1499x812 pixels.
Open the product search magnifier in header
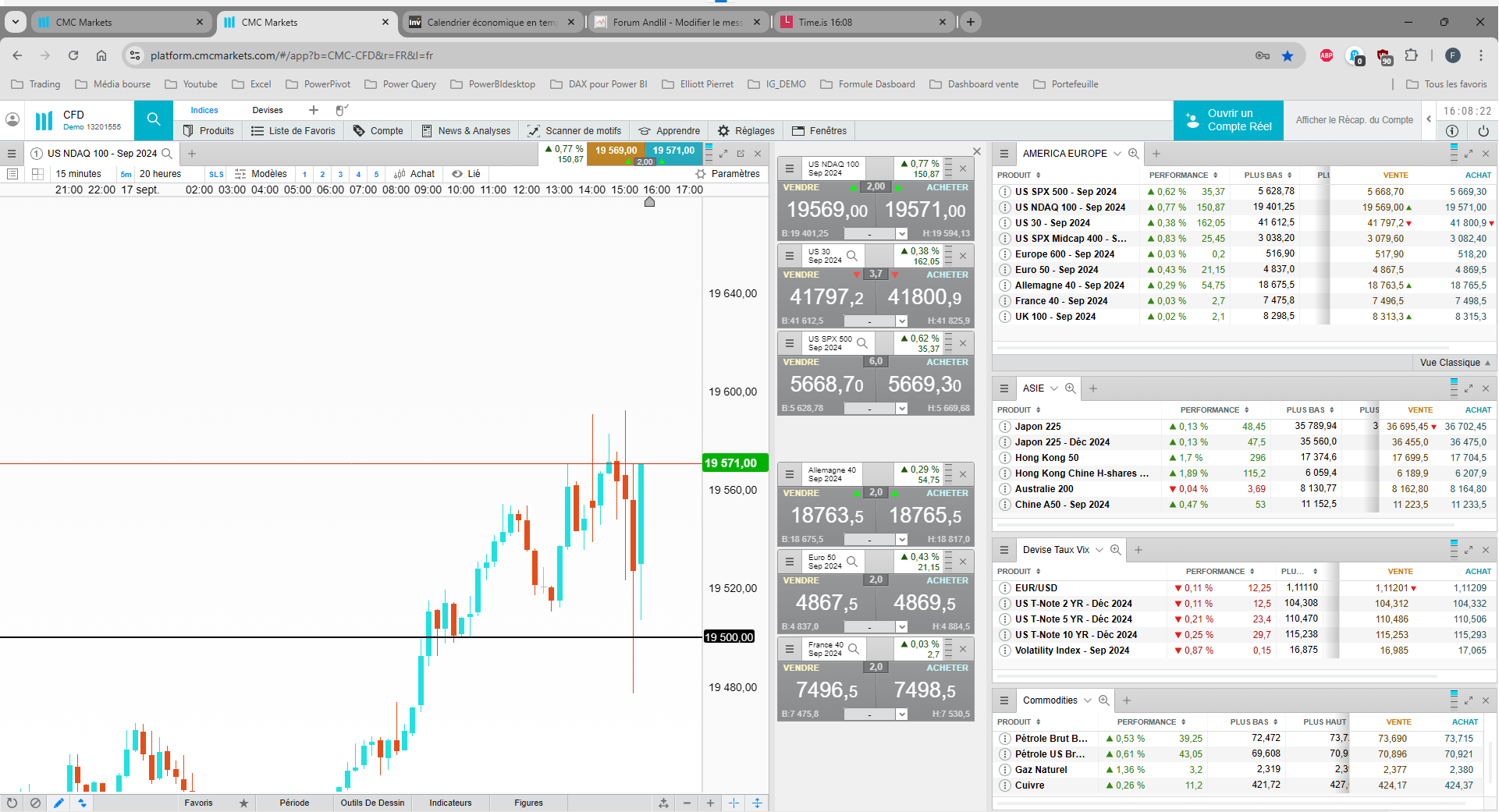154,120
